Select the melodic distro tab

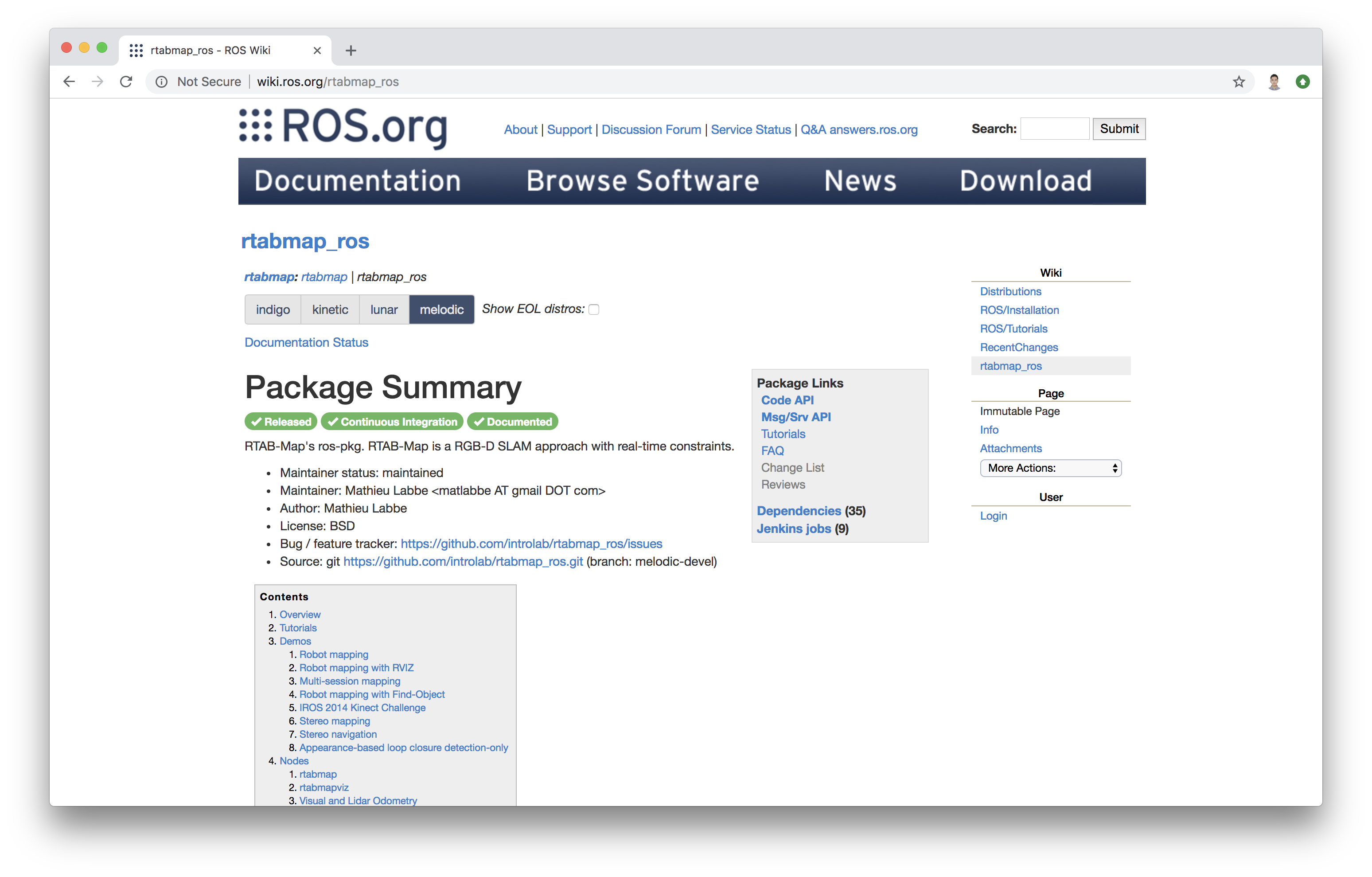coord(441,309)
